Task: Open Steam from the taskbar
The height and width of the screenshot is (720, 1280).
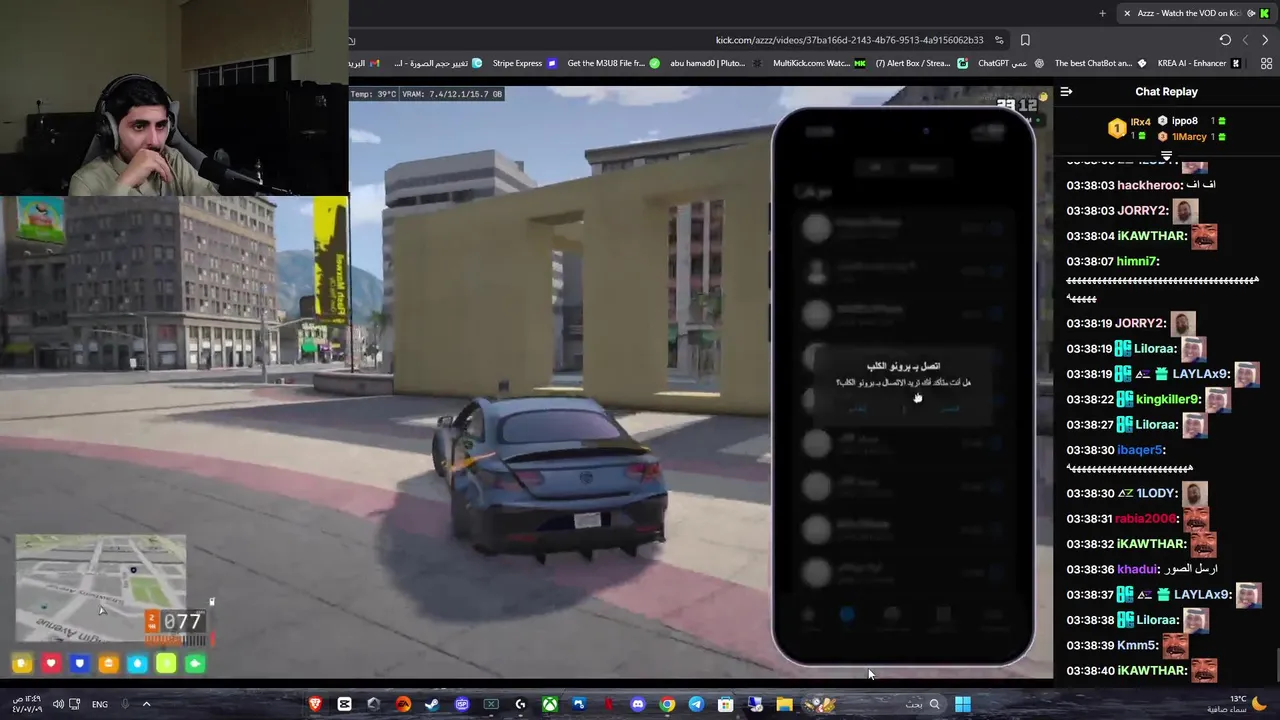Action: (432, 704)
